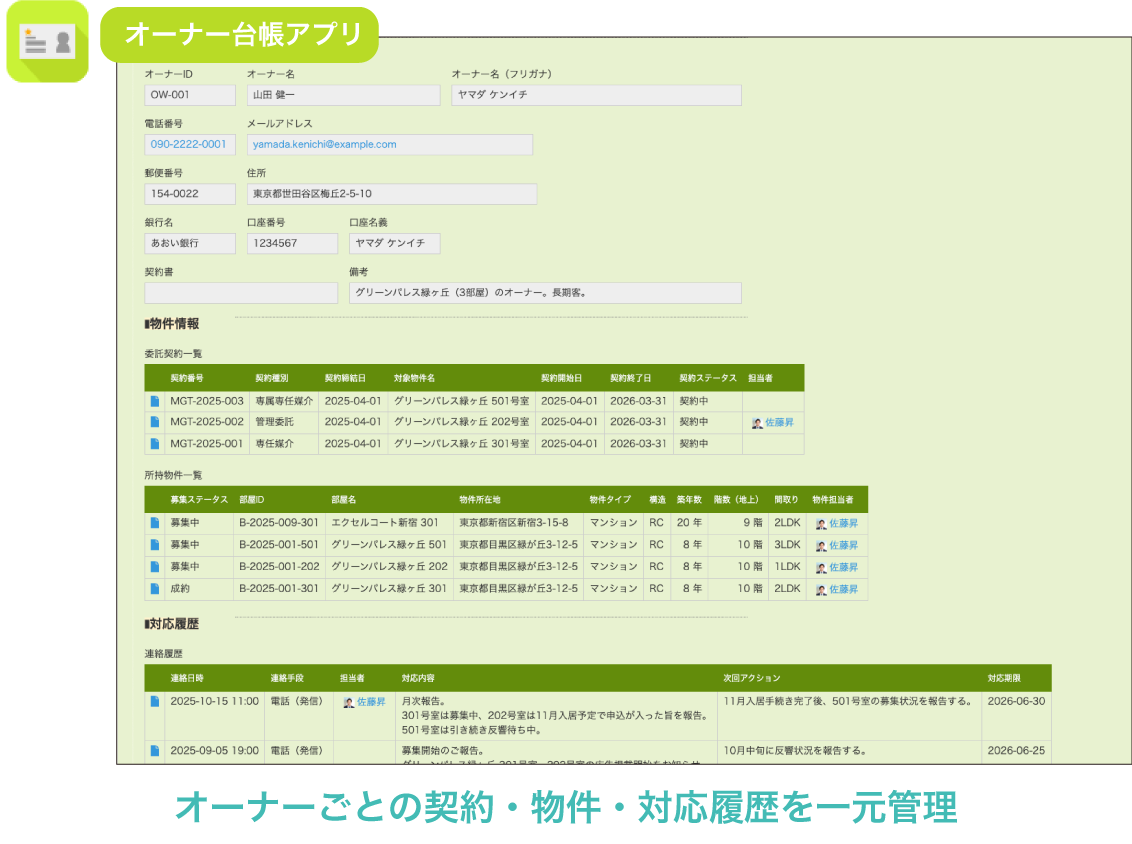Select cell 専属専任媒介 in contract table
1132x844 pixels.
coord(284,401)
